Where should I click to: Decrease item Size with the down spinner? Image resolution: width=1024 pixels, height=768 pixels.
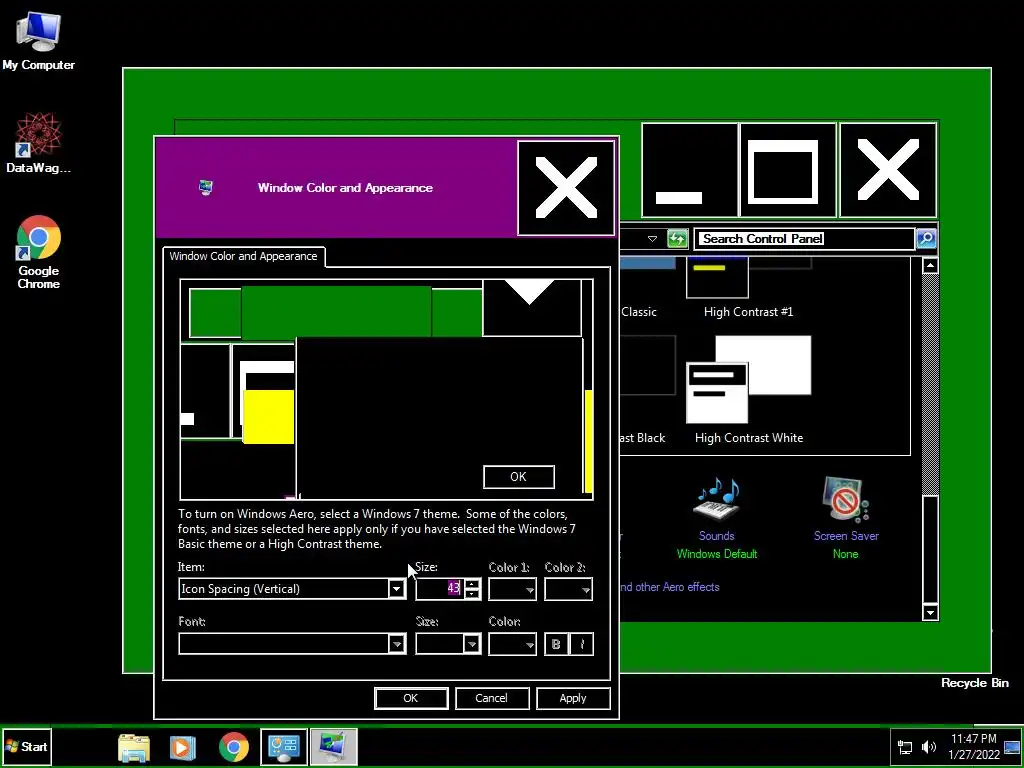pos(472,594)
